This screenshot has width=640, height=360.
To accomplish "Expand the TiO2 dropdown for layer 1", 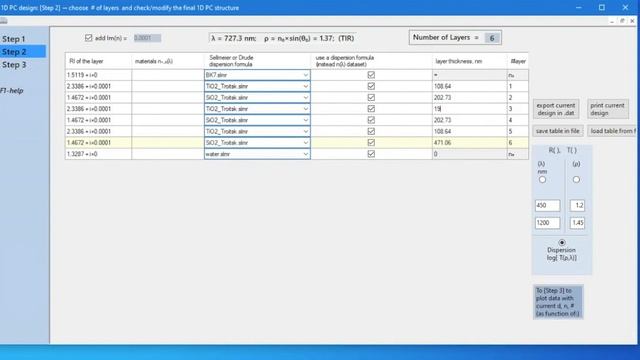I will [x=306, y=86].
